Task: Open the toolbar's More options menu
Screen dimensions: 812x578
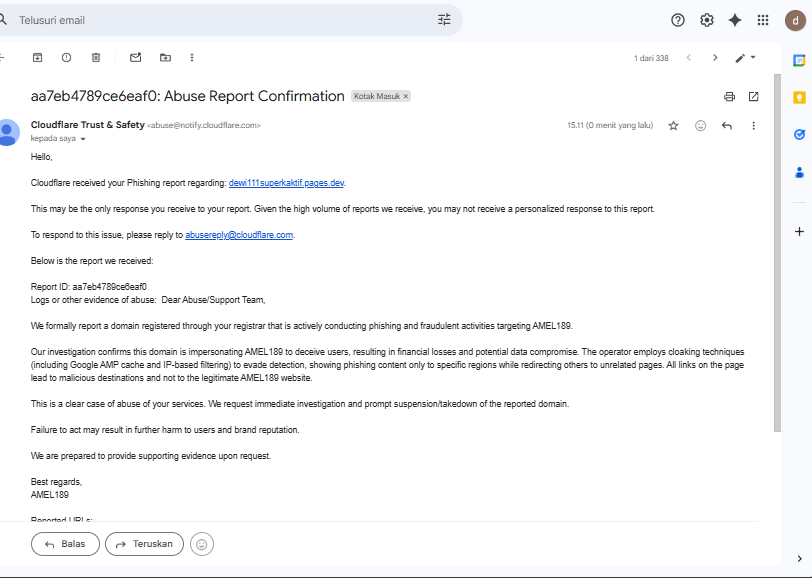Action: click(192, 57)
